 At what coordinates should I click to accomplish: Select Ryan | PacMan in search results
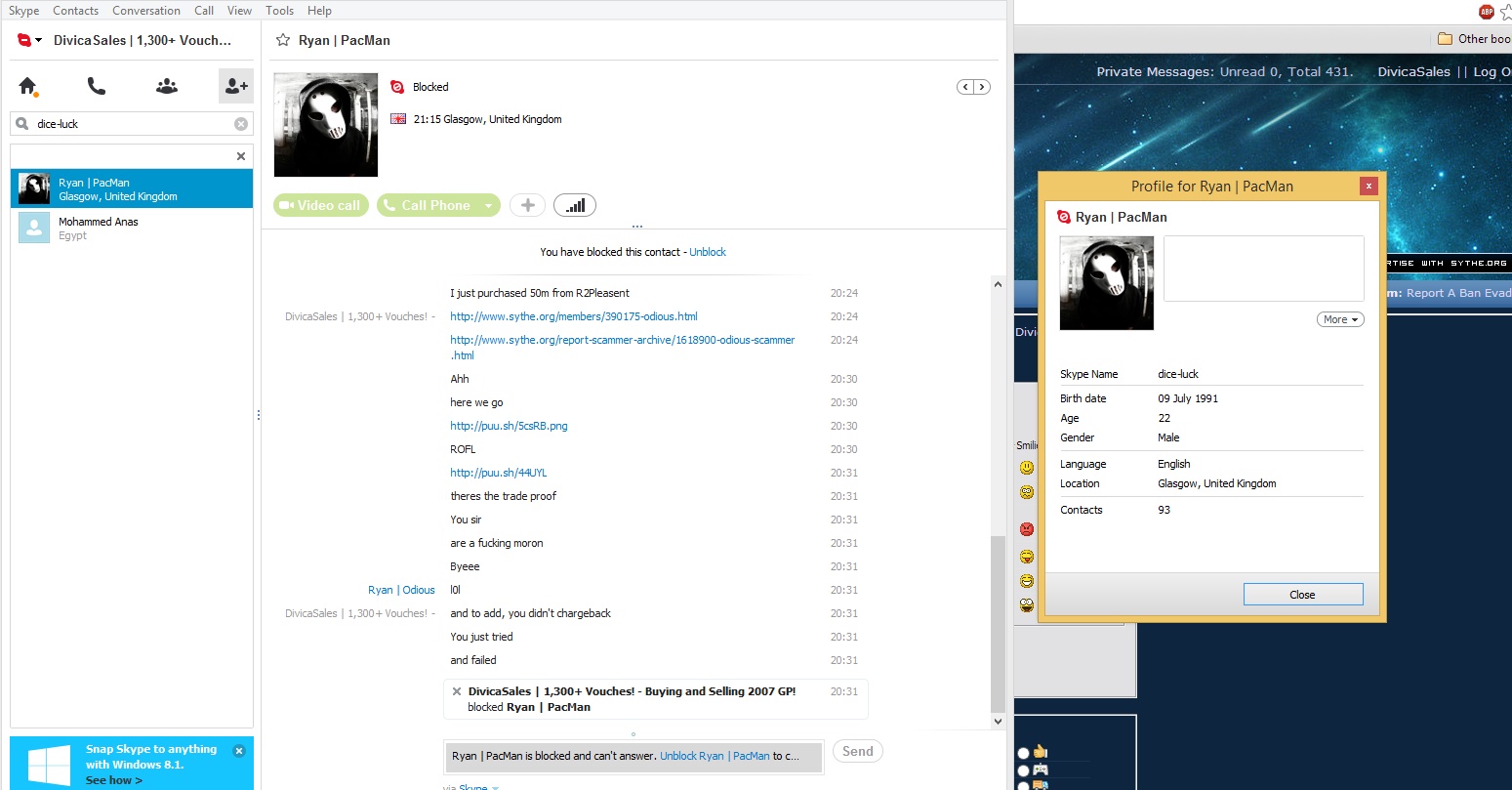(x=132, y=188)
